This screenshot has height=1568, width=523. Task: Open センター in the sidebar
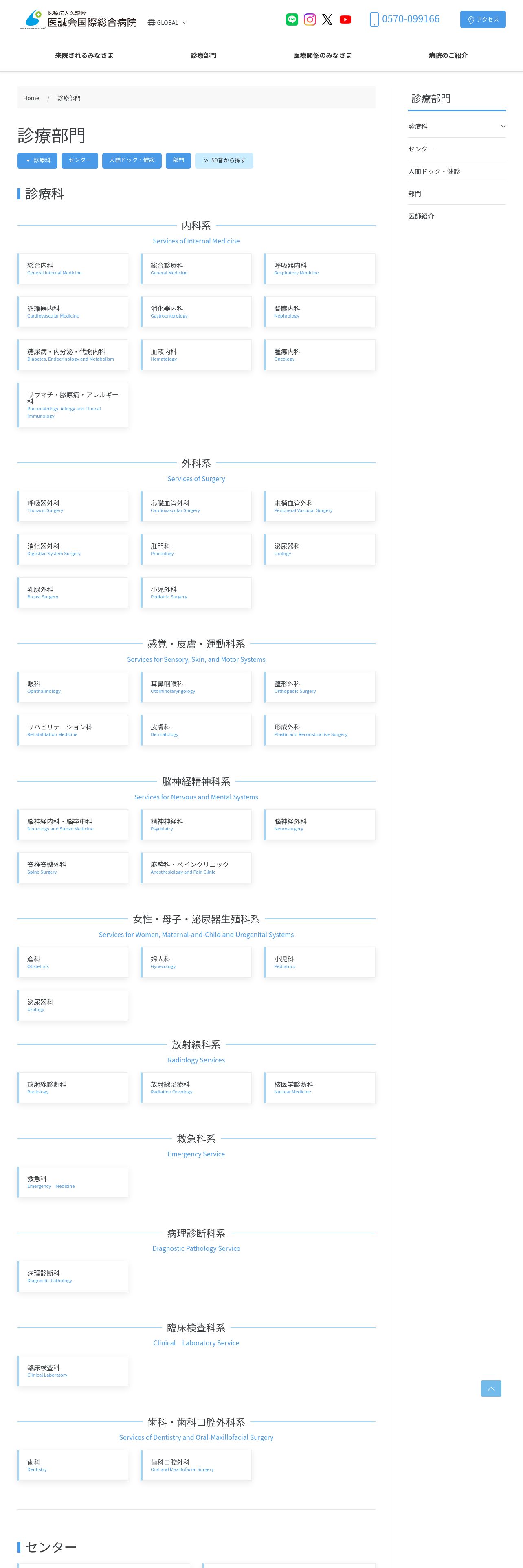457,149
